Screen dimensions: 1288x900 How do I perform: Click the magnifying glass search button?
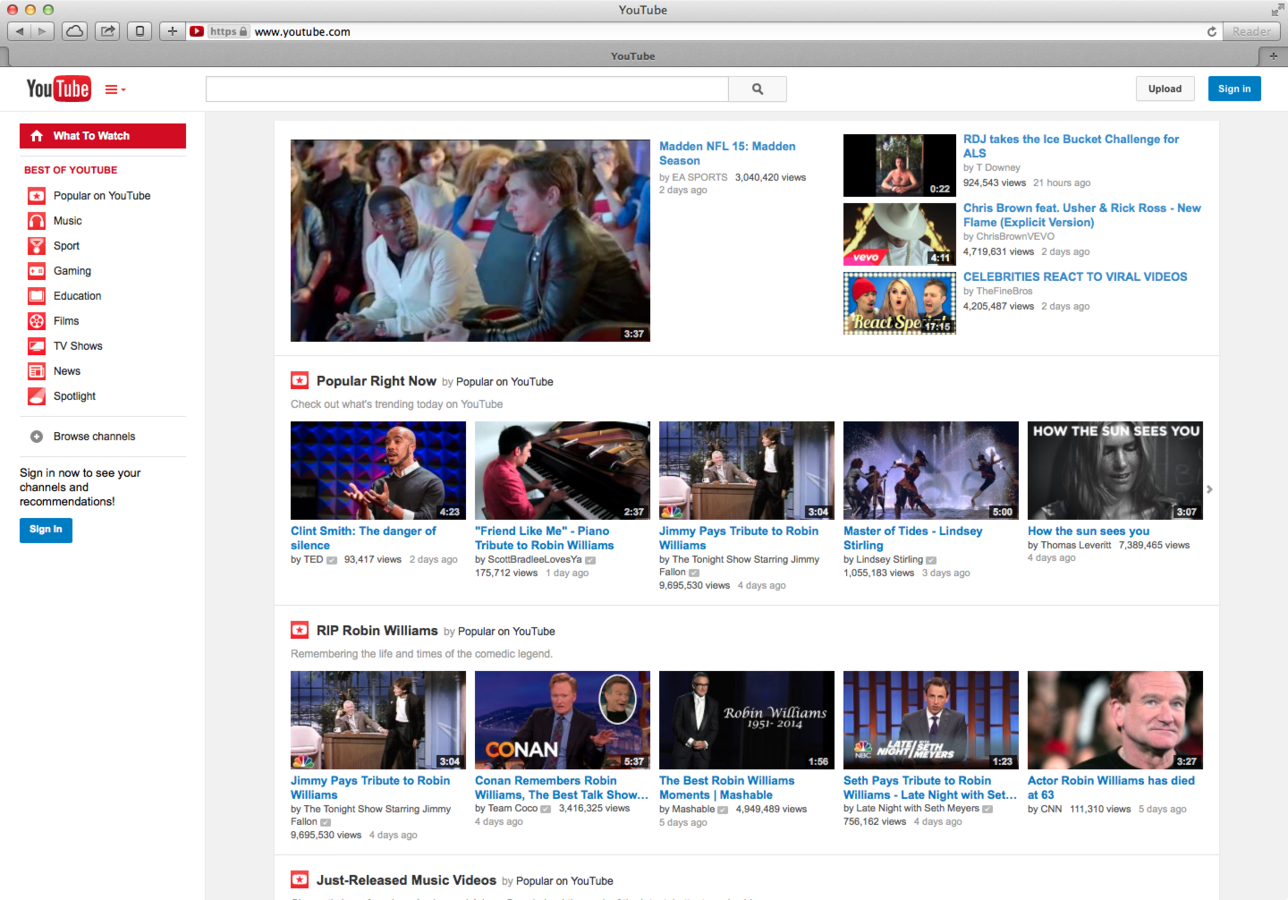tap(757, 89)
